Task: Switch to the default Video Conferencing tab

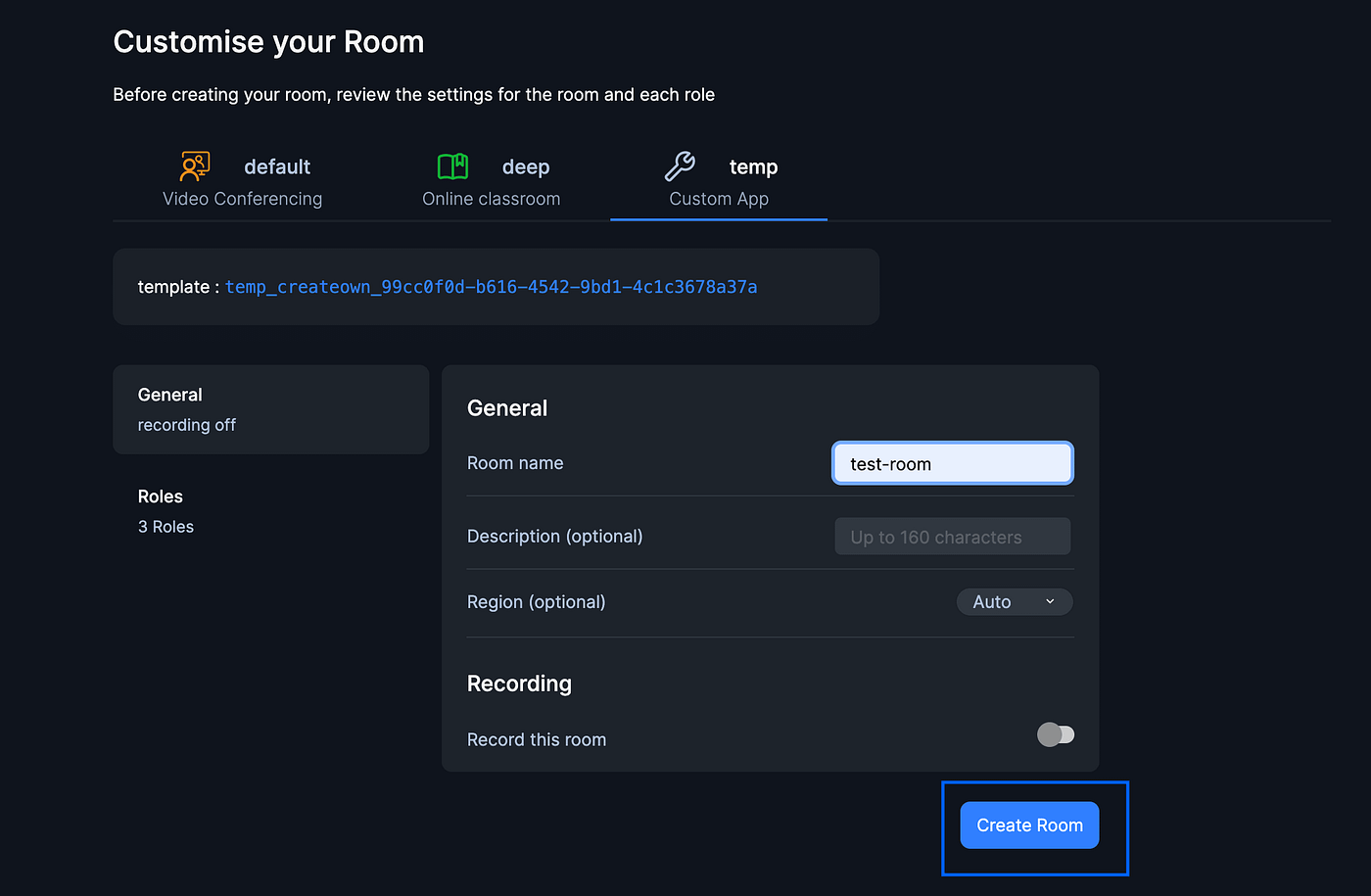Action: (243, 180)
